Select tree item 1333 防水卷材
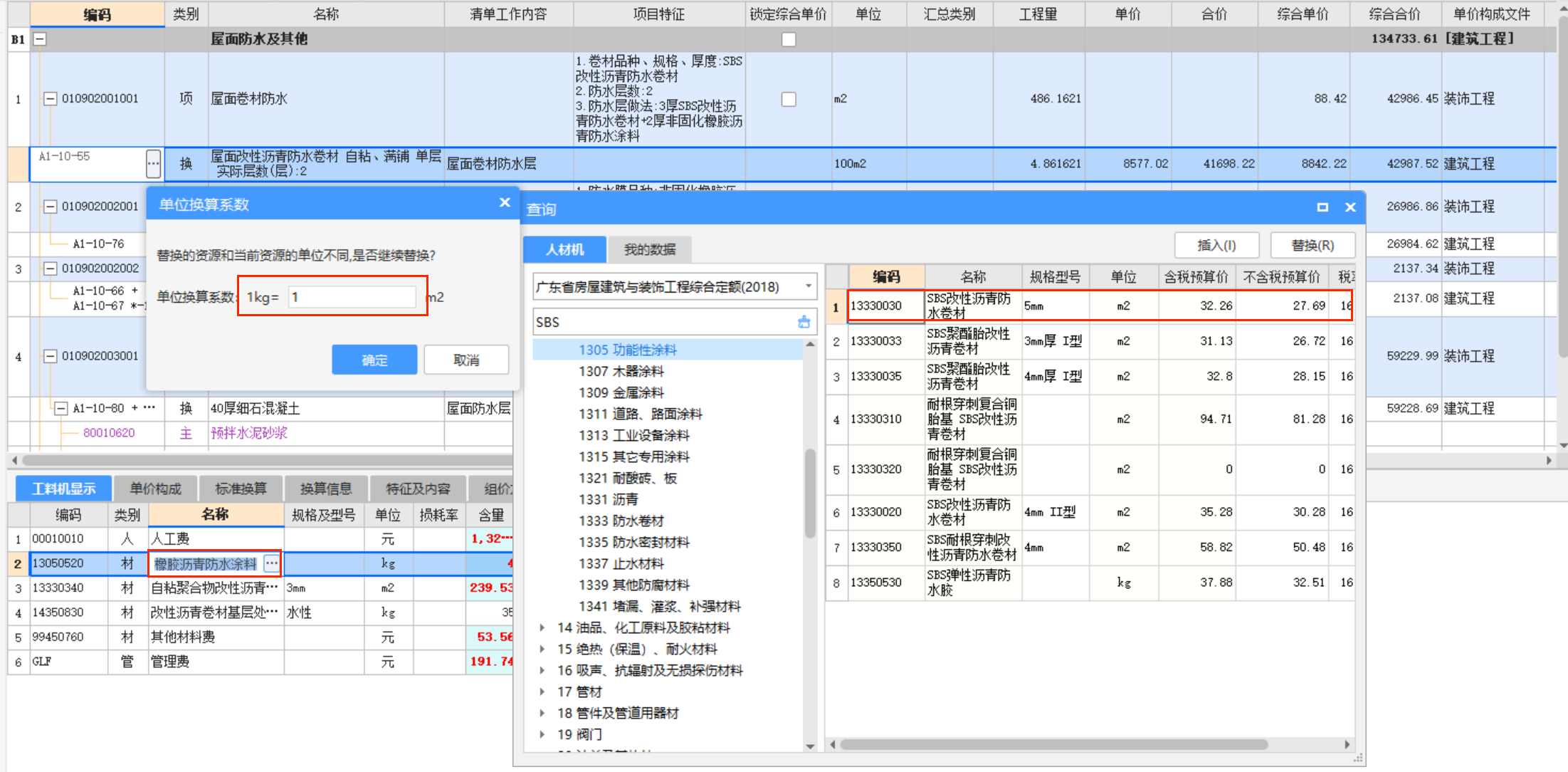The height and width of the screenshot is (772, 1568). [621, 521]
